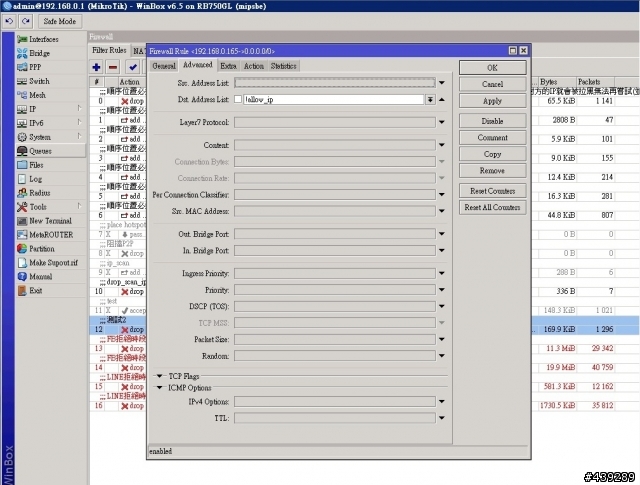
Task: Expand the TTL field arrow
Action: point(442,418)
